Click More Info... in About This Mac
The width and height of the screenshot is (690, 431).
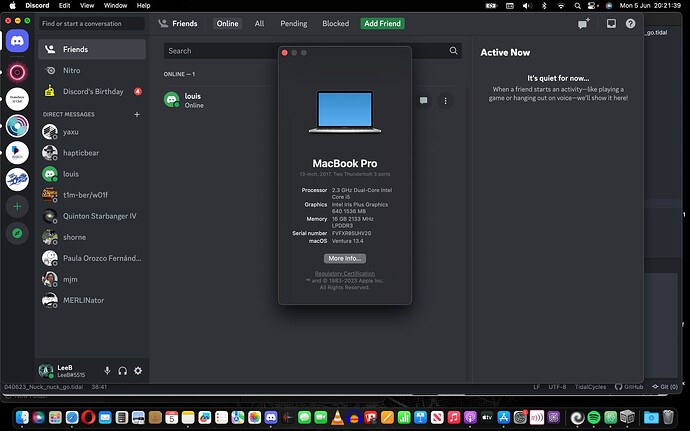coord(345,258)
